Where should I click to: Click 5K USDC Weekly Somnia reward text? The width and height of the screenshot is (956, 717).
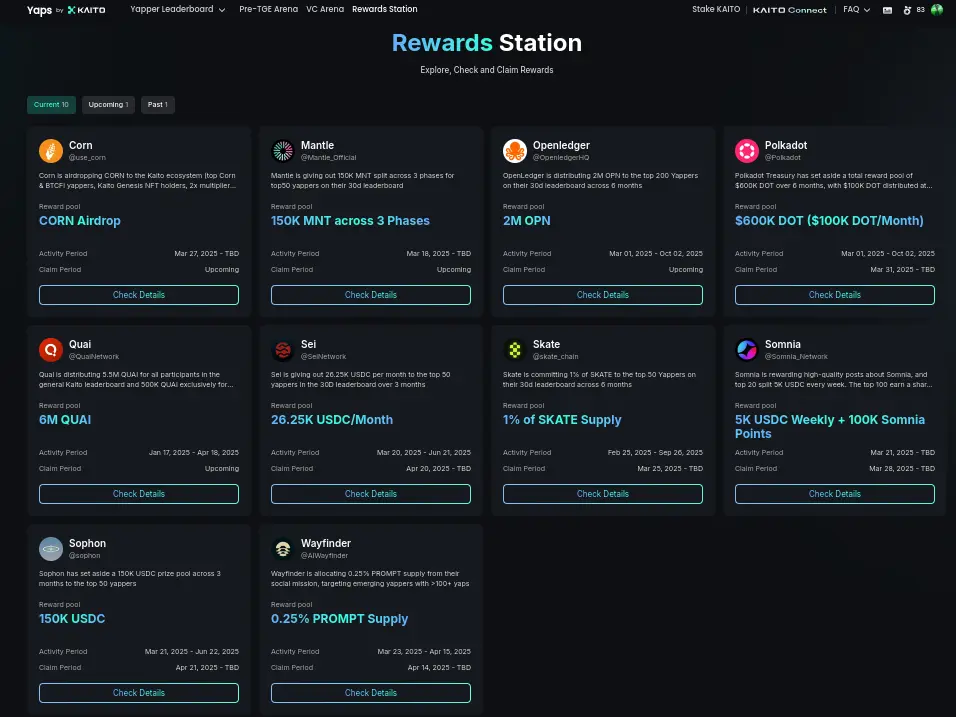(830, 427)
